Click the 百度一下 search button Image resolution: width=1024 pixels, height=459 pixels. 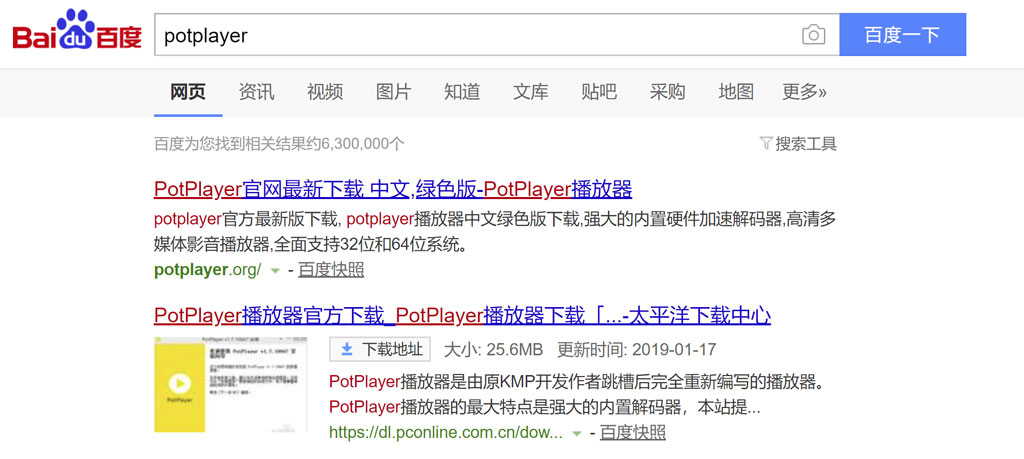click(903, 35)
